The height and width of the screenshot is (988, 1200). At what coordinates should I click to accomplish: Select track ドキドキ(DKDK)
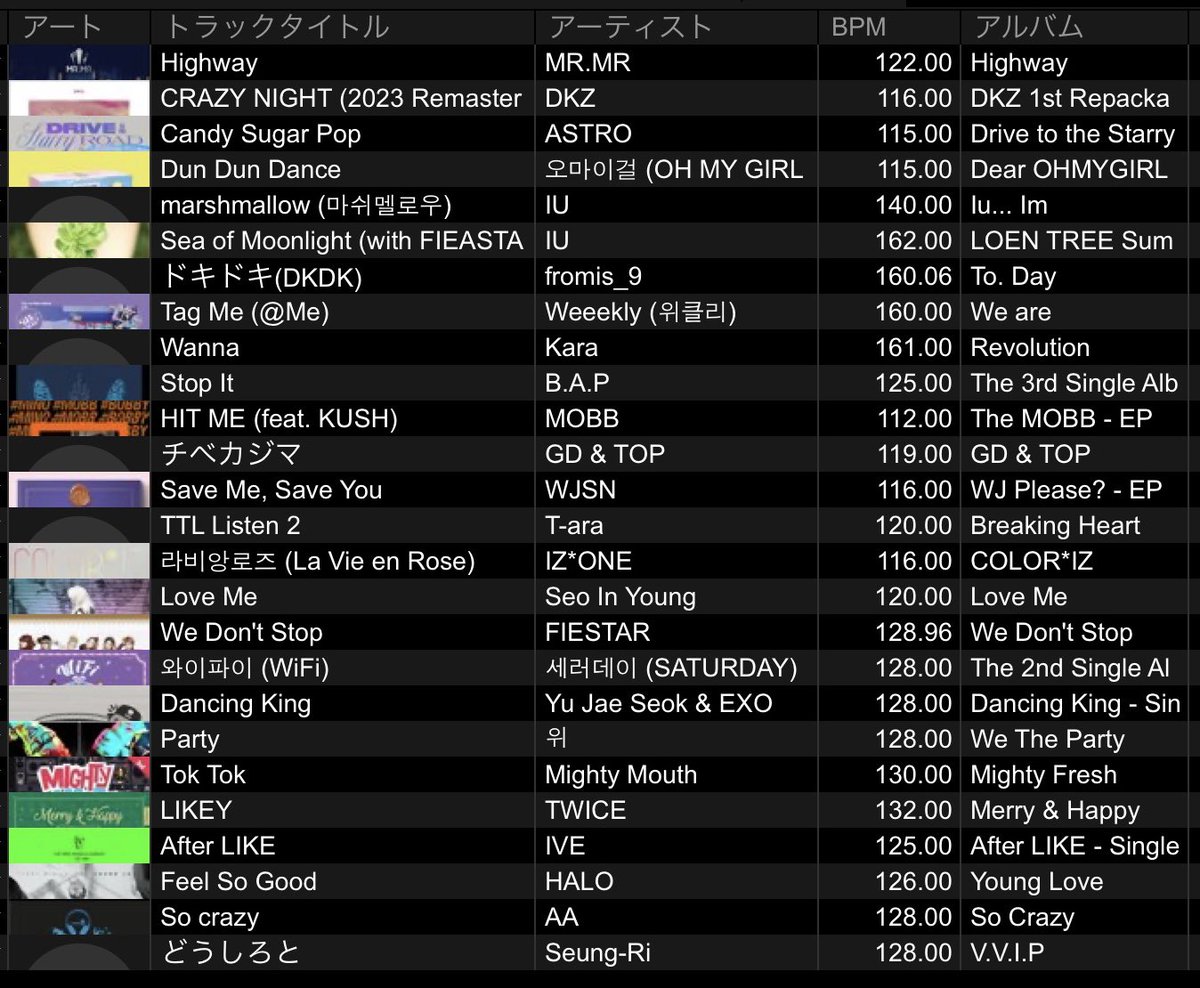[261, 277]
